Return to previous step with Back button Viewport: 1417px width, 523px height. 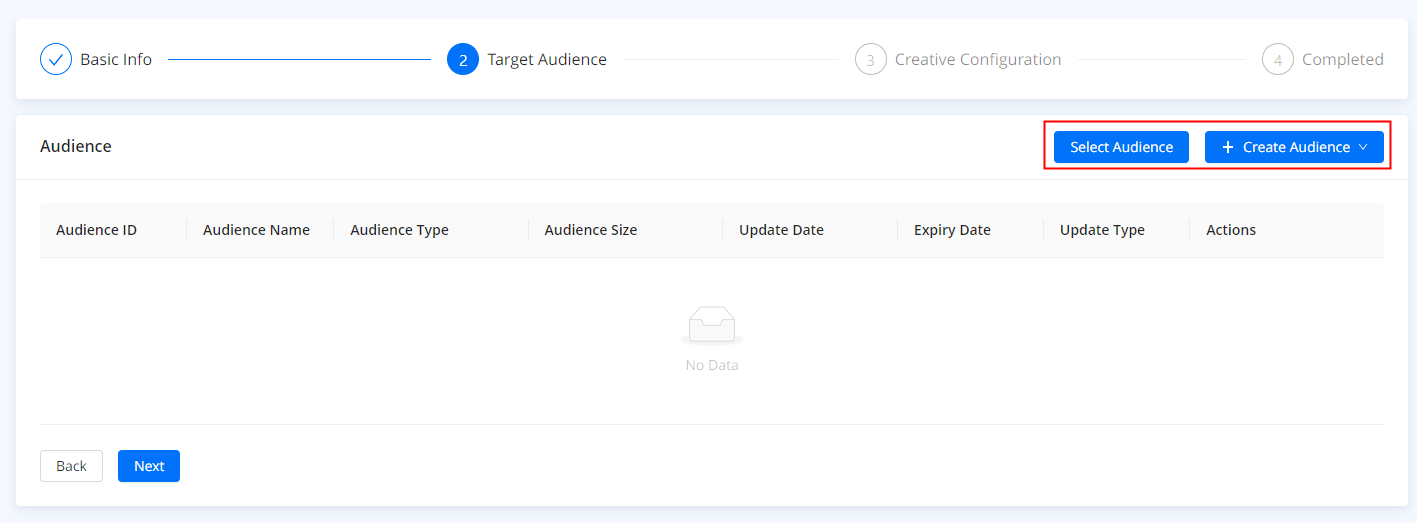[x=71, y=466]
